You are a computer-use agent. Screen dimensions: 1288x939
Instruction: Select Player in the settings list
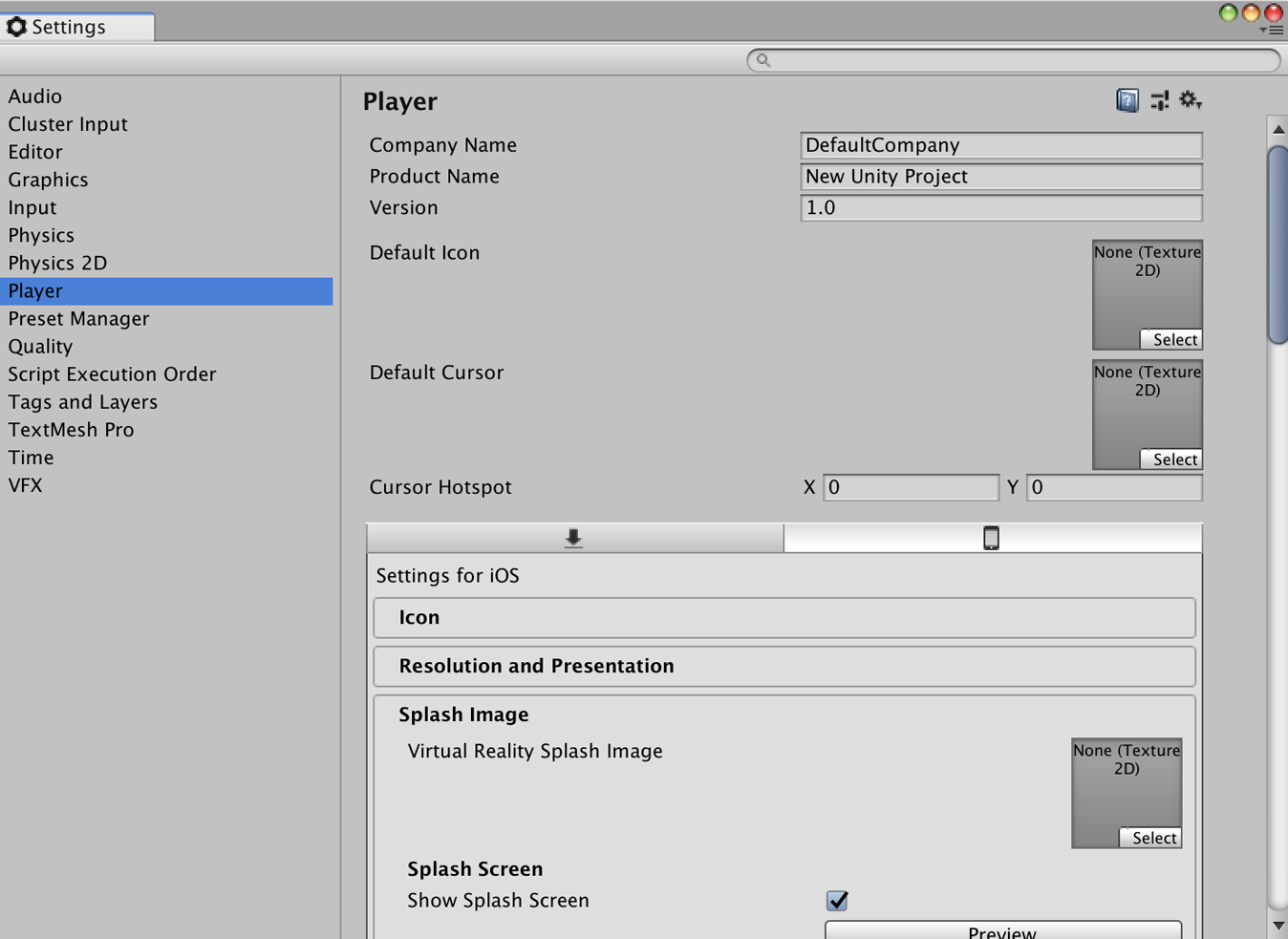pyautogui.click(x=166, y=291)
